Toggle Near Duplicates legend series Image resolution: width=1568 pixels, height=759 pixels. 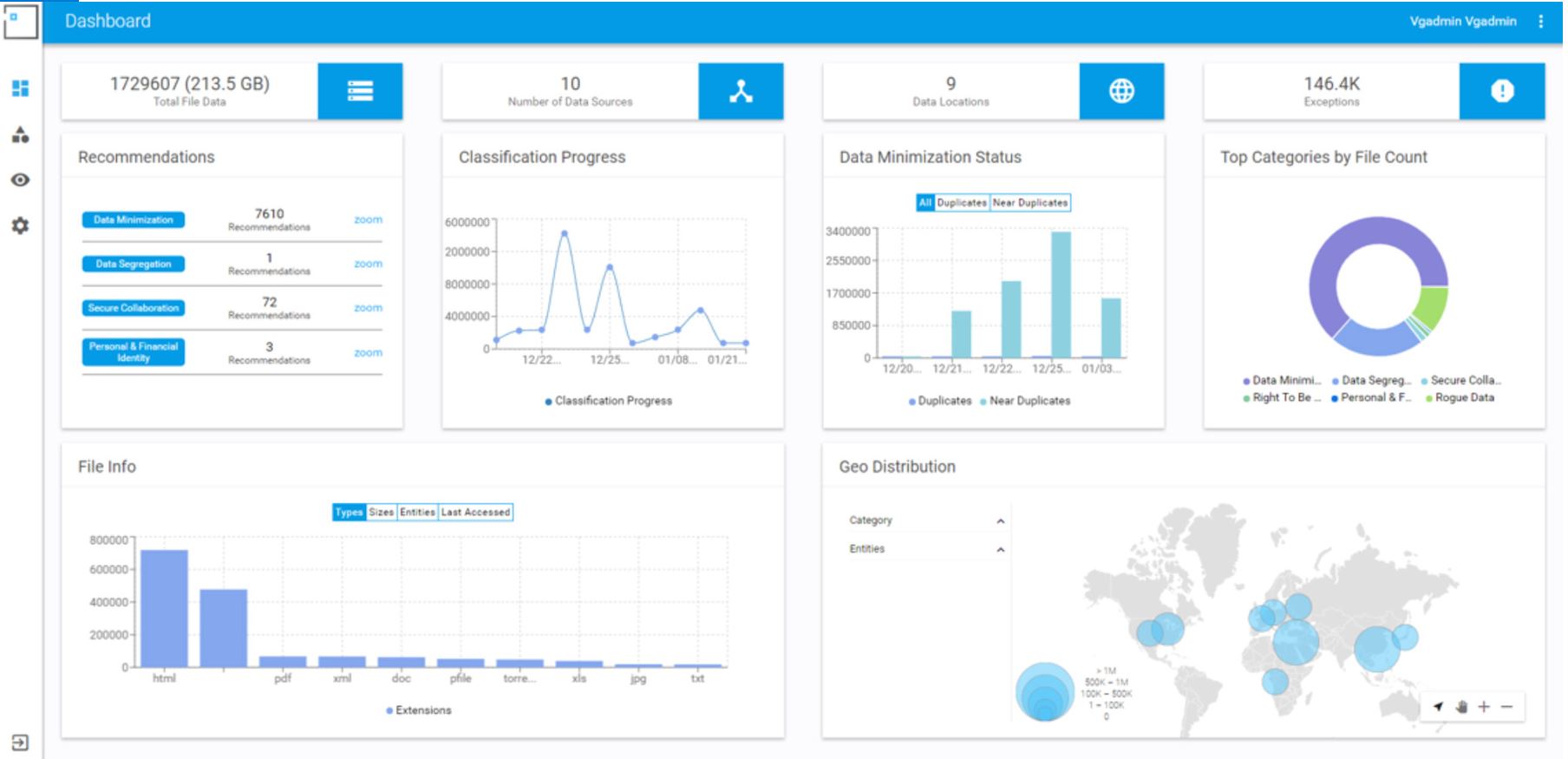click(1025, 401)
